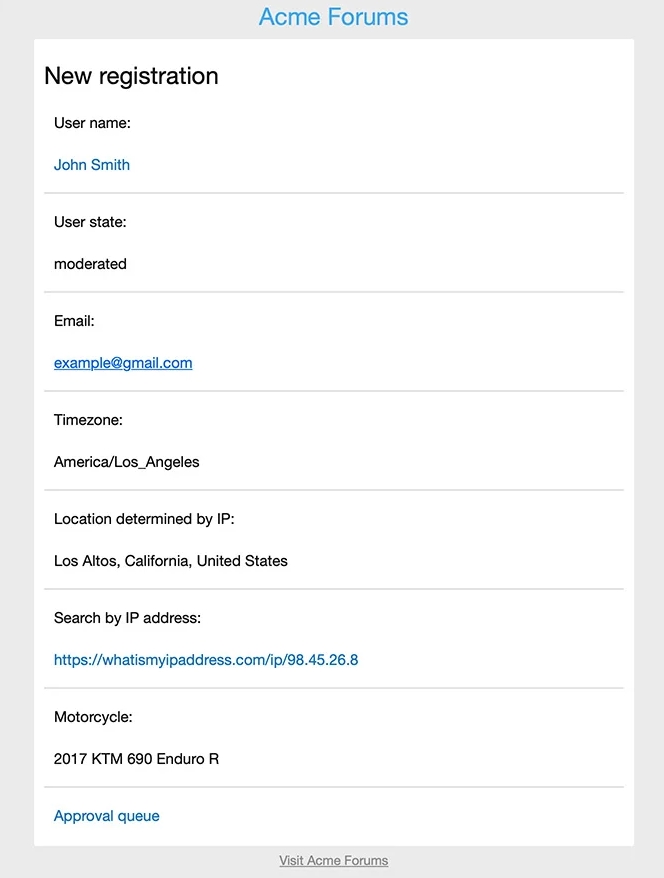Click the 'Timezone:' label
The width and height of the screenshot is (664, 878).
click(x=88, y=420)
